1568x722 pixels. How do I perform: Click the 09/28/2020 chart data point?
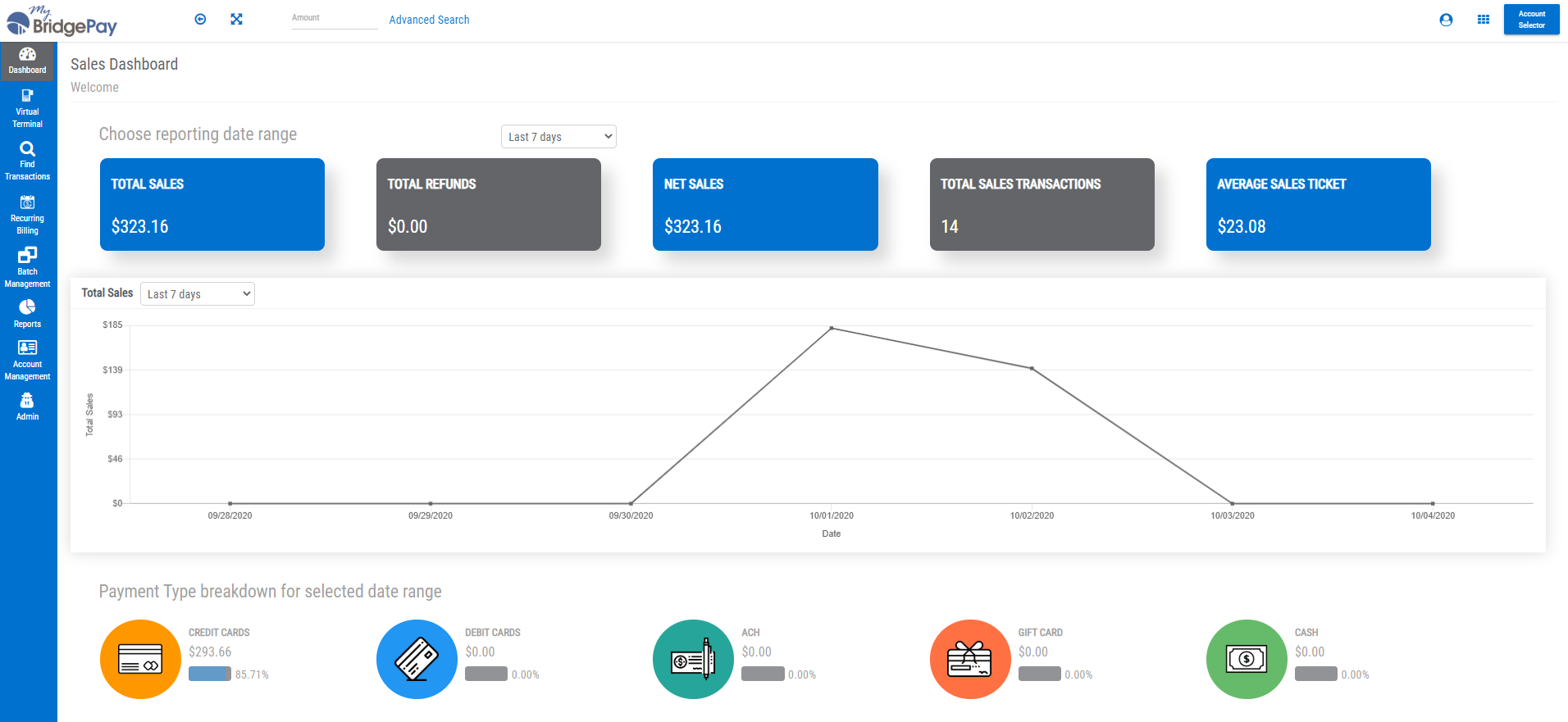tap(230, 503)
